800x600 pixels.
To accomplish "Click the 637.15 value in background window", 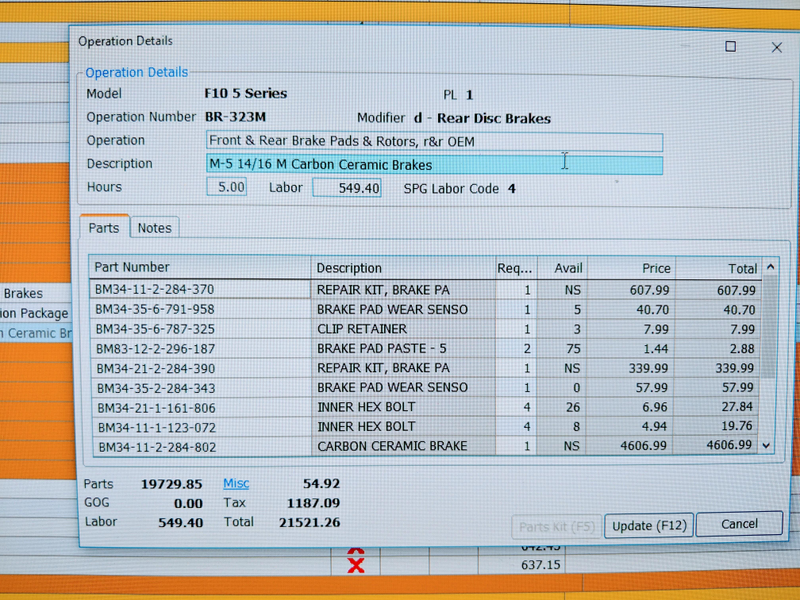I will tap(540, 565).
